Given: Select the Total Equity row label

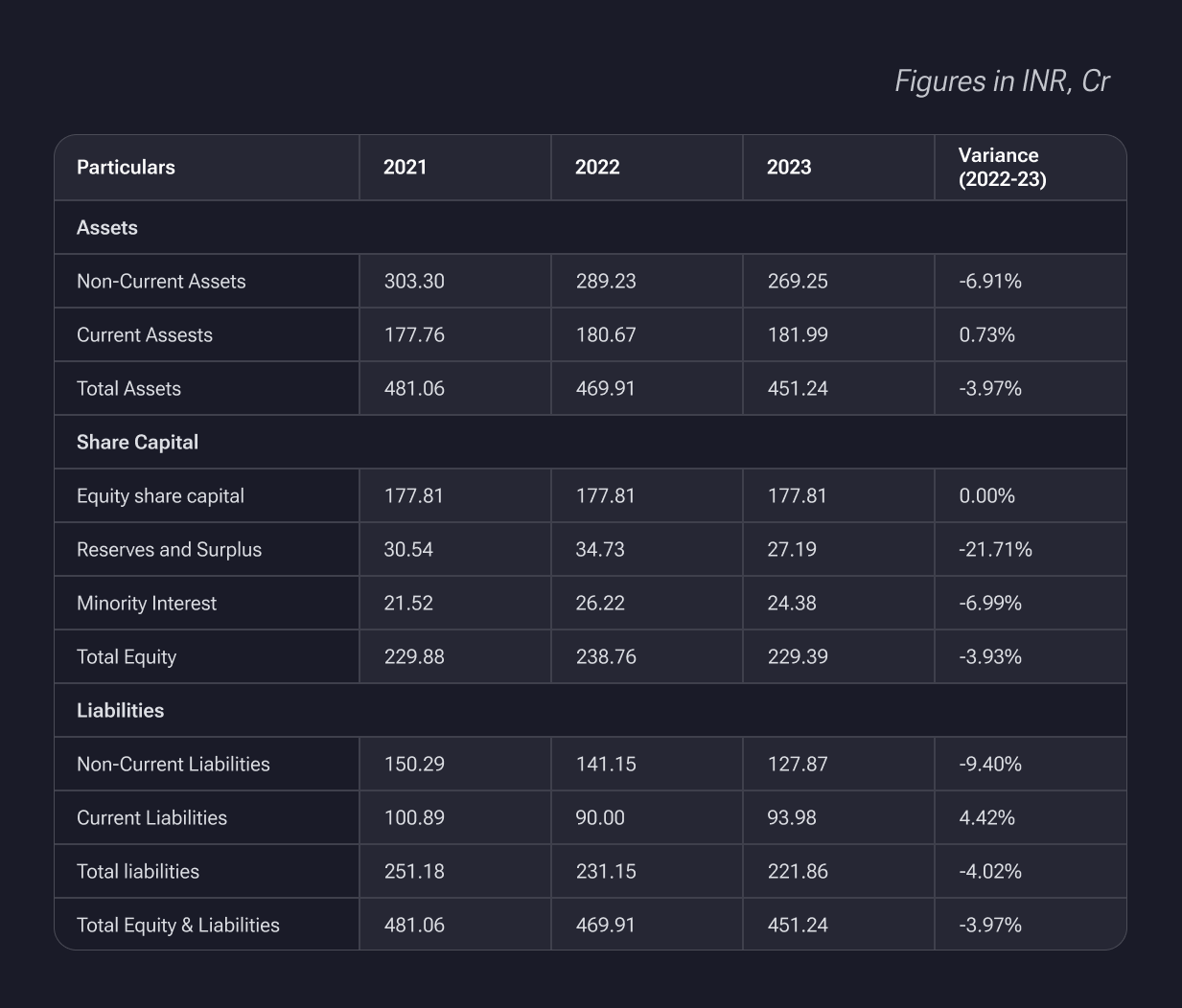Looking at the screenshot, I should [127, 657].
